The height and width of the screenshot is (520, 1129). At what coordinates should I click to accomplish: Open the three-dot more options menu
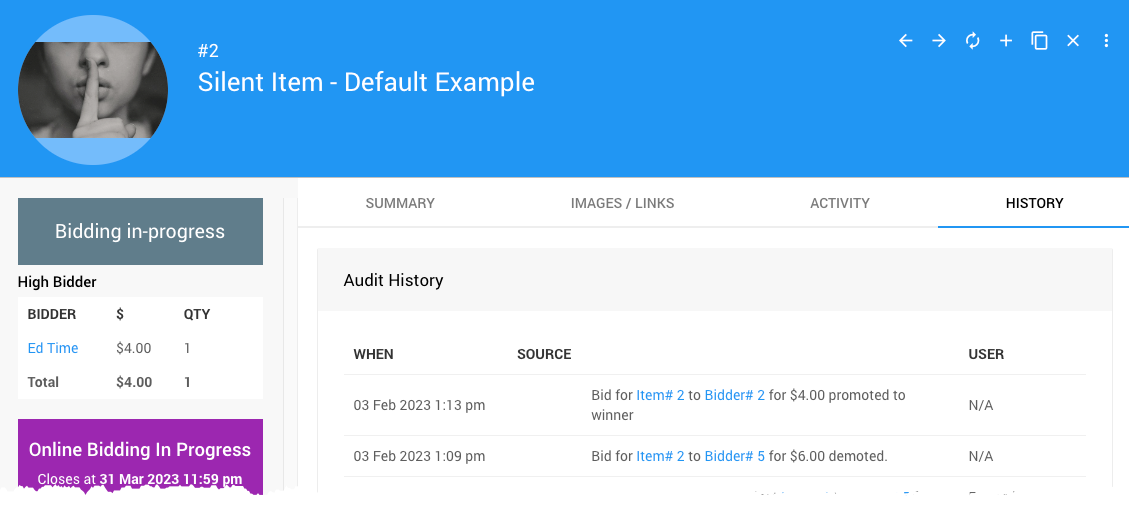click(1106, 41)
